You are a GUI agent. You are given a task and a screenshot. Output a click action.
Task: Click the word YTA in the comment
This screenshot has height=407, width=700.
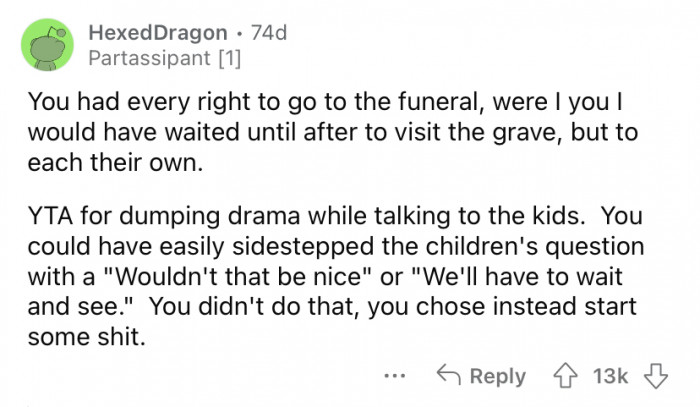click(50, 217)
